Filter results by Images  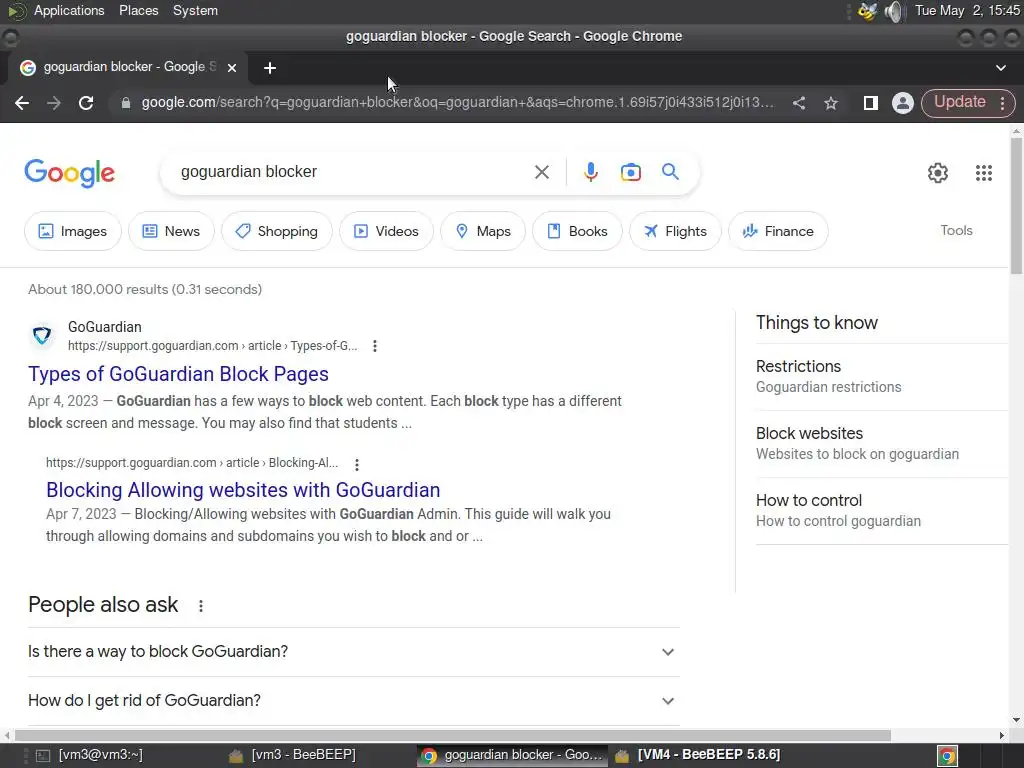tap(72, 231)
